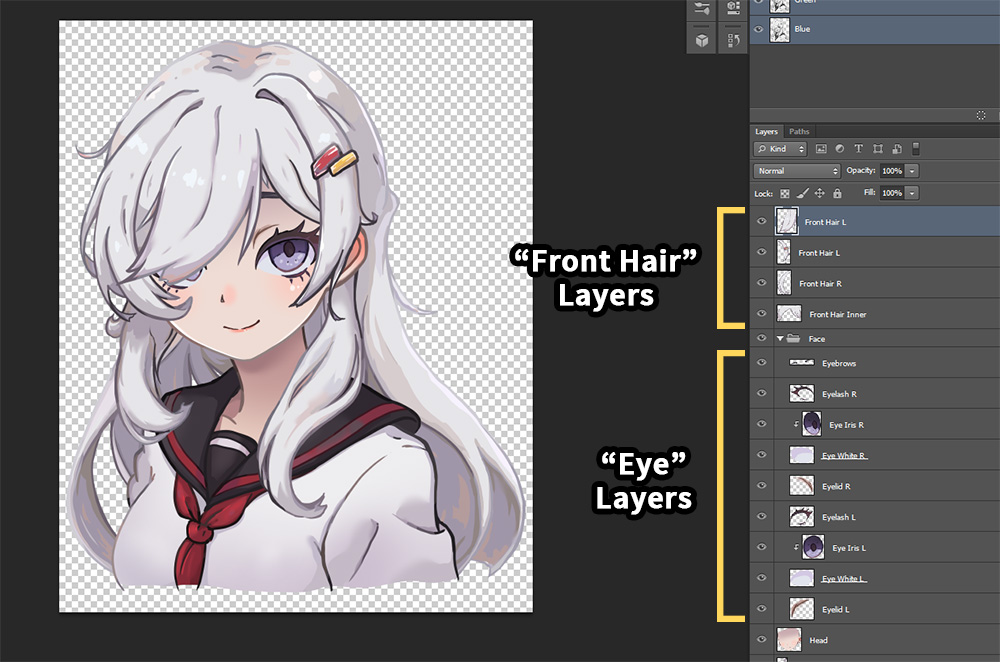The width and height of the screenshot is (1000, 662).
Task: Click the Front Hair Inner thumbnail
Action: (x=789, y=313)
